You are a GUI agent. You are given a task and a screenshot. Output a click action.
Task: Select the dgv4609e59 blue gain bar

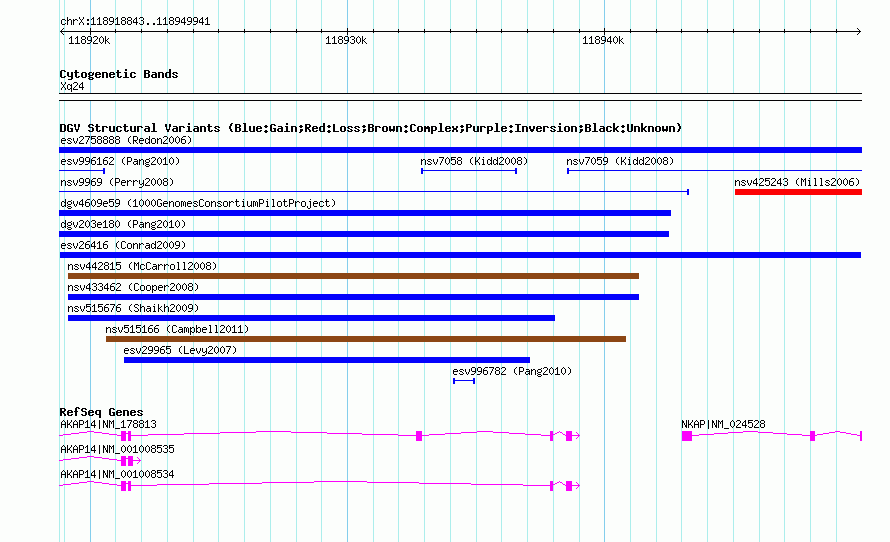pyautogui.click(x=365, y=213)
